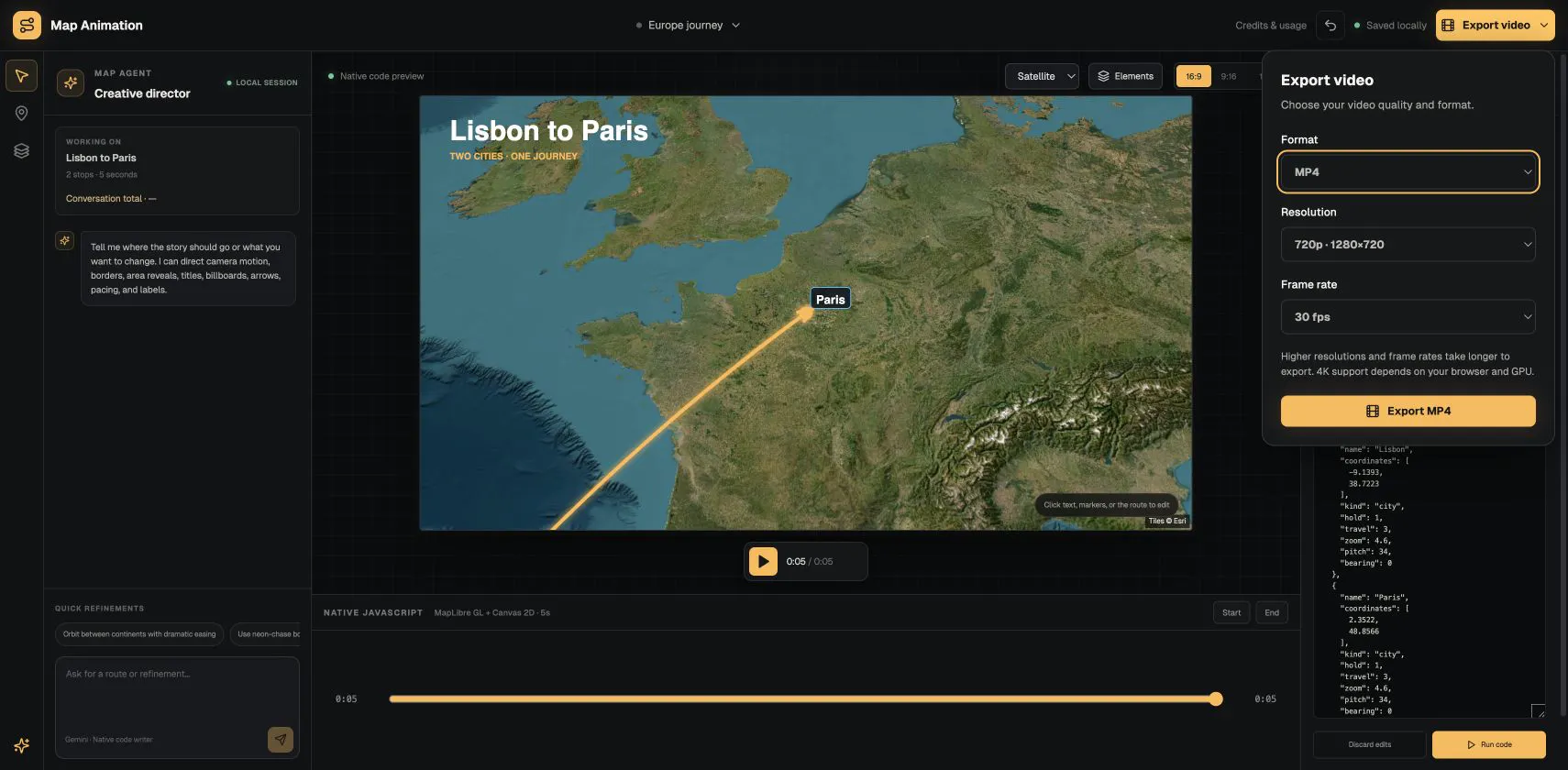Click the code editor resize corner handle
The height and width of the screenshot is (770, 1568).
1538,711
